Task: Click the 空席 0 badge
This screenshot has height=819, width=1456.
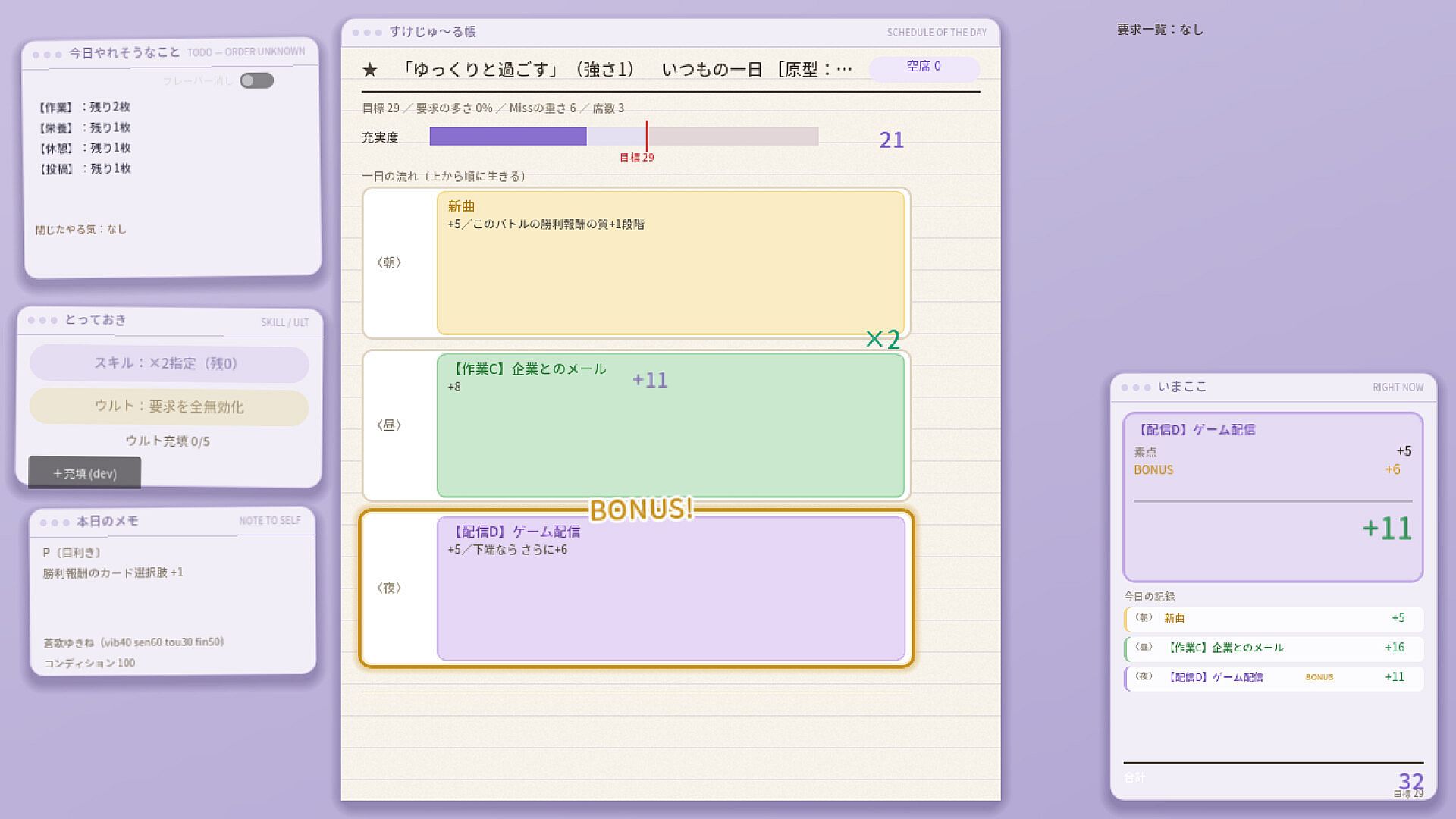Action: (x=924, y=67)
